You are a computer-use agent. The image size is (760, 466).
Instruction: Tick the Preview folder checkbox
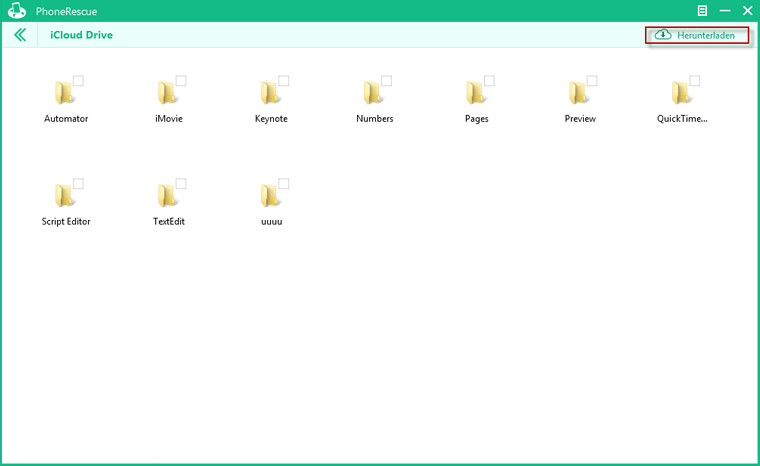[592, 80]
